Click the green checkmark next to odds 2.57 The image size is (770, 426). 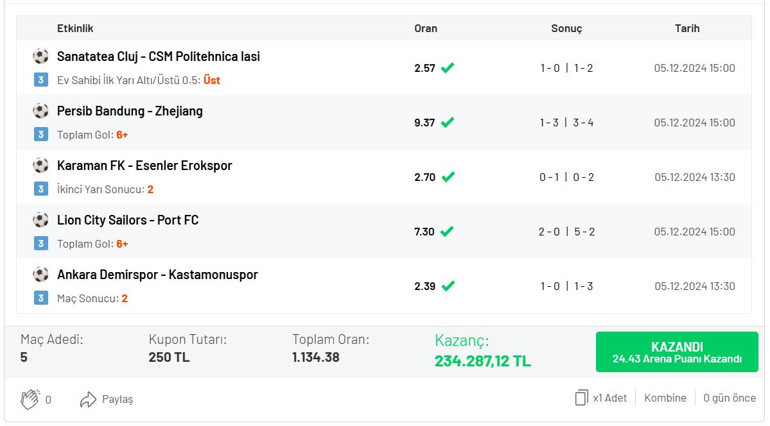[x=447, y=68]
